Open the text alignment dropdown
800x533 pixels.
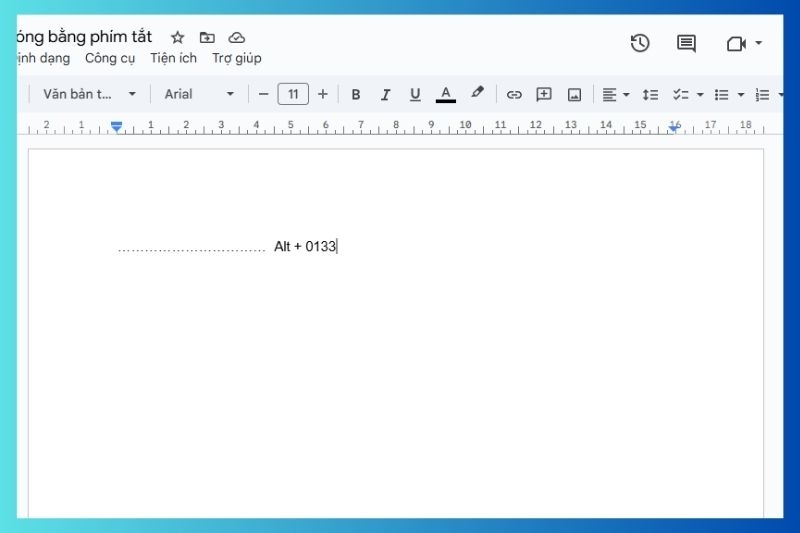click(615, 94)
